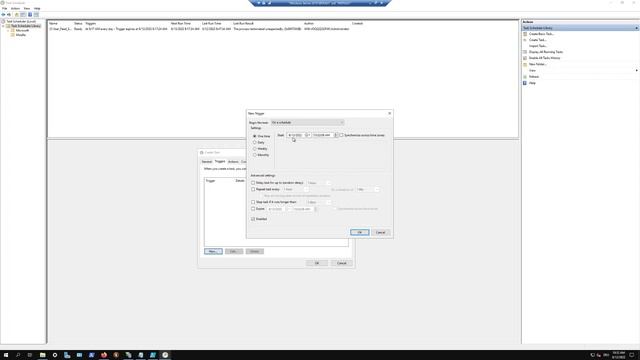Check Stop task if it runs longer than
The height and width of the screenshot is (360, 640).
coord(253,202)
